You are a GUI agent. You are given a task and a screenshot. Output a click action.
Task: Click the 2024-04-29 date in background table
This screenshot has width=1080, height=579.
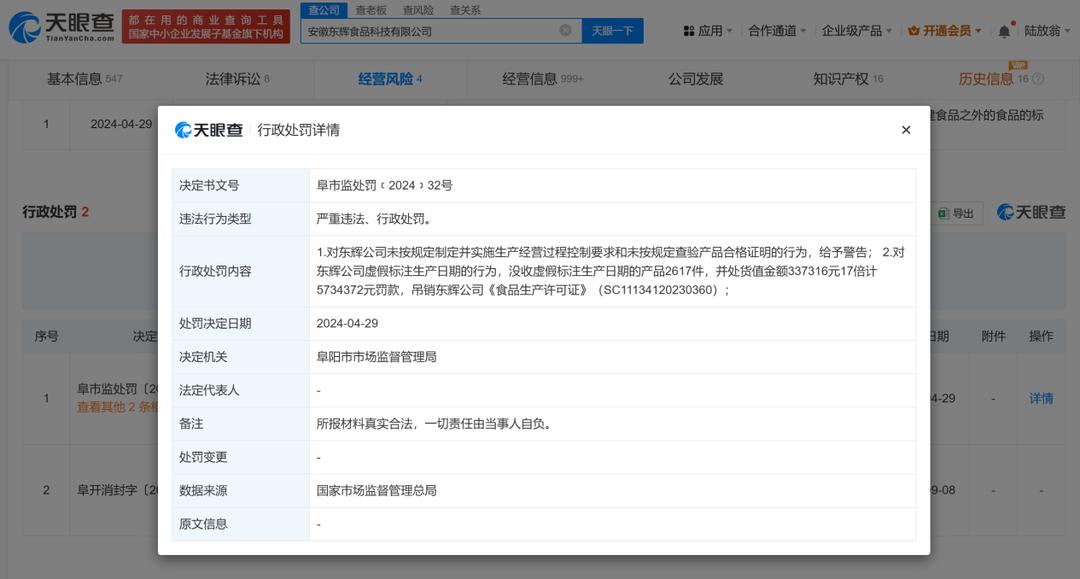(121, 124)
